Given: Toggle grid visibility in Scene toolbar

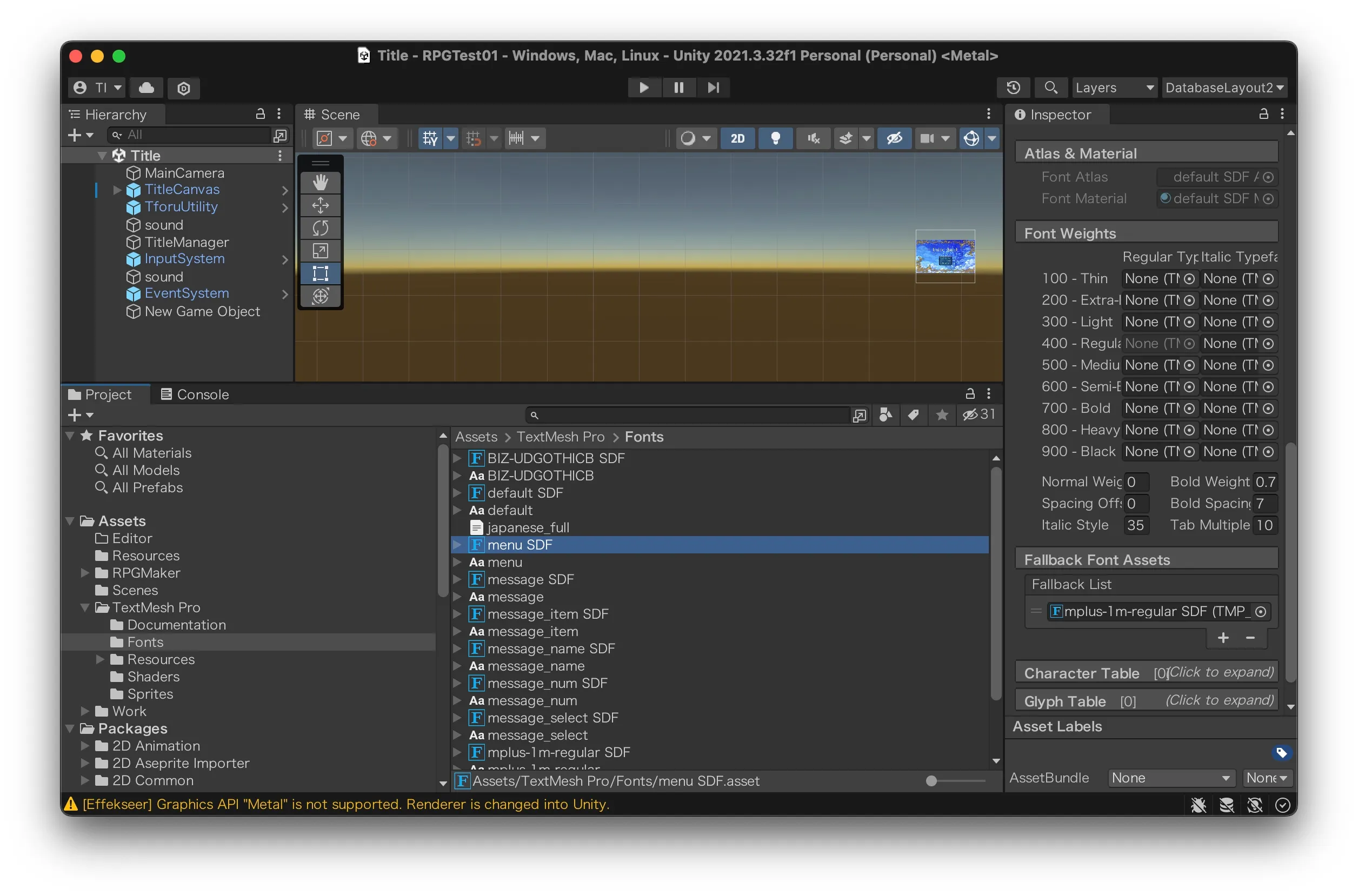Looking at the screenshot, I should point(430,138).
